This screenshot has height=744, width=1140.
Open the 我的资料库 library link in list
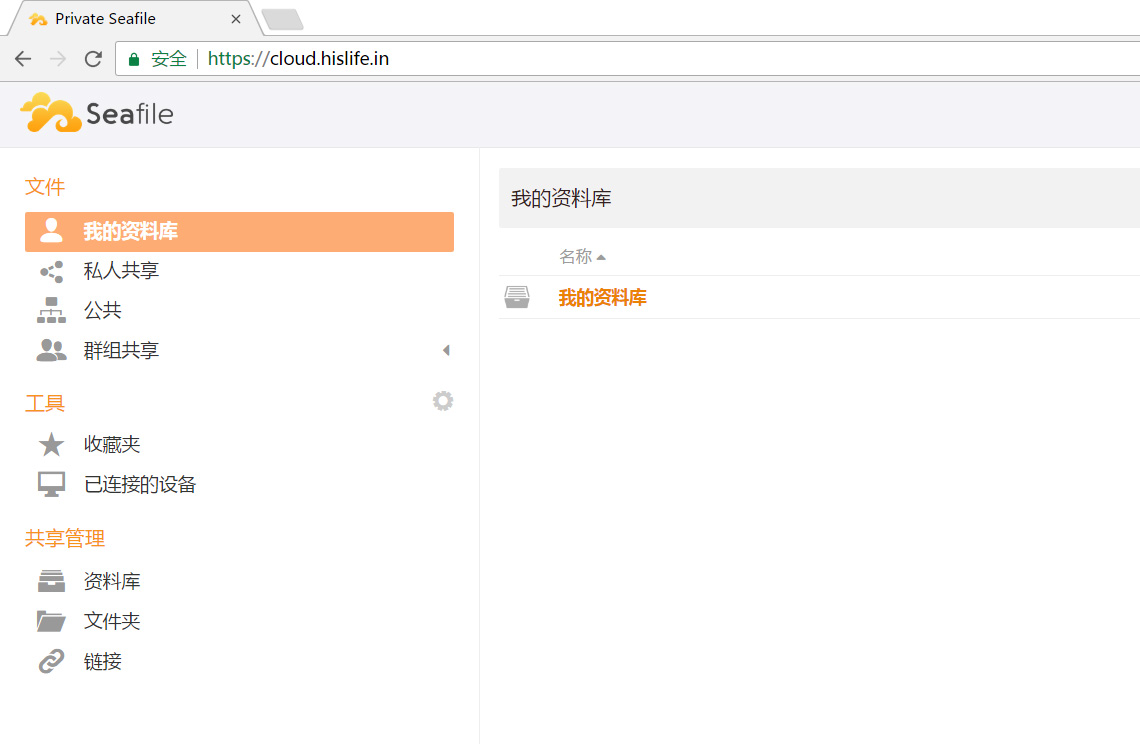click(602, 298)
